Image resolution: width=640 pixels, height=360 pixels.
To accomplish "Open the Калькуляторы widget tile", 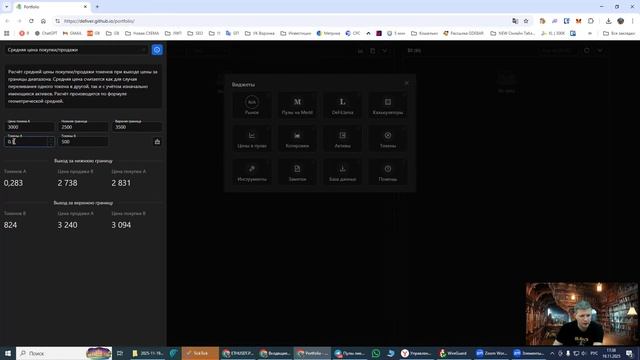I will 388,105.
